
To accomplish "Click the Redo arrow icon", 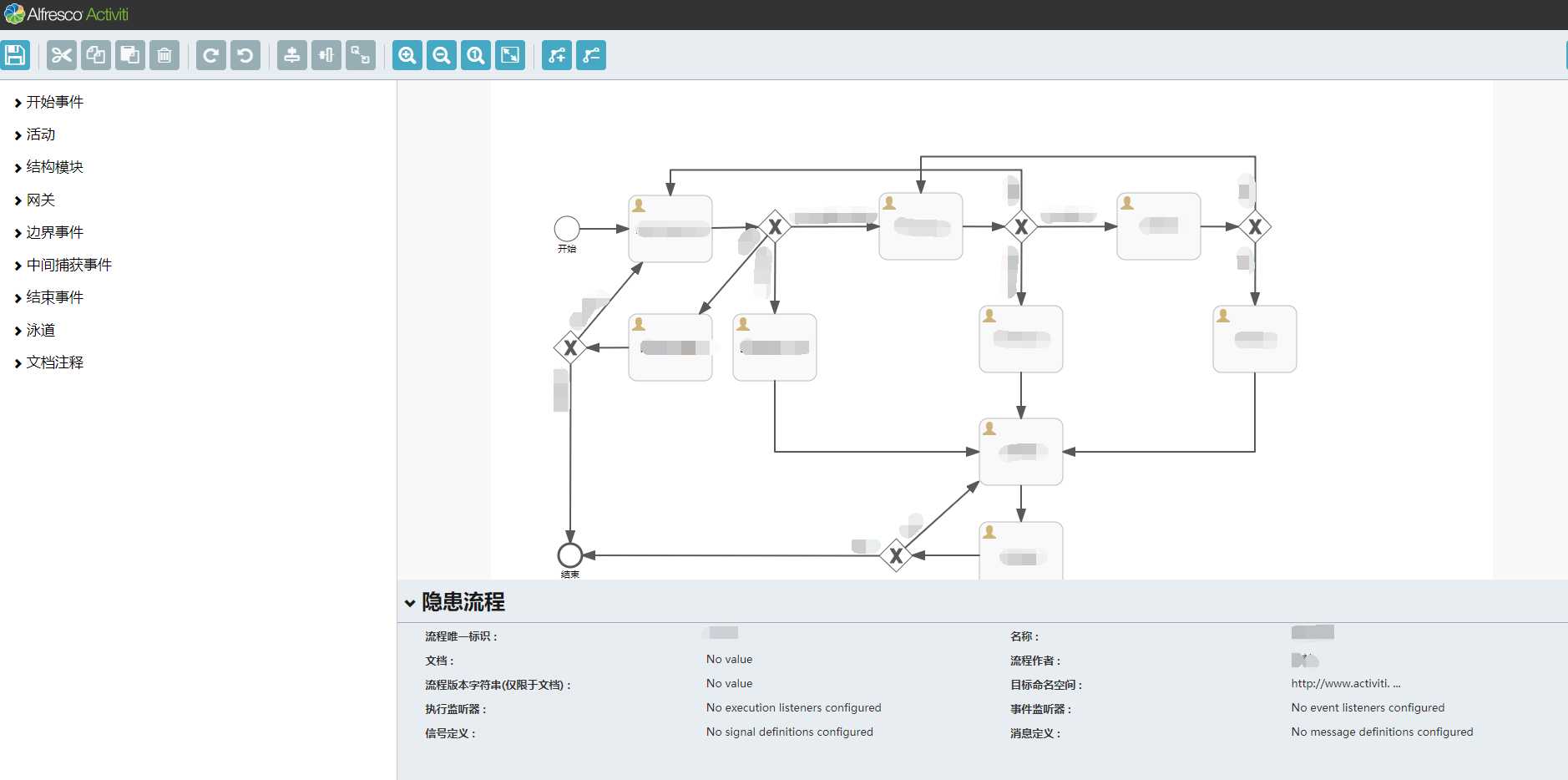I will point(211,56).
